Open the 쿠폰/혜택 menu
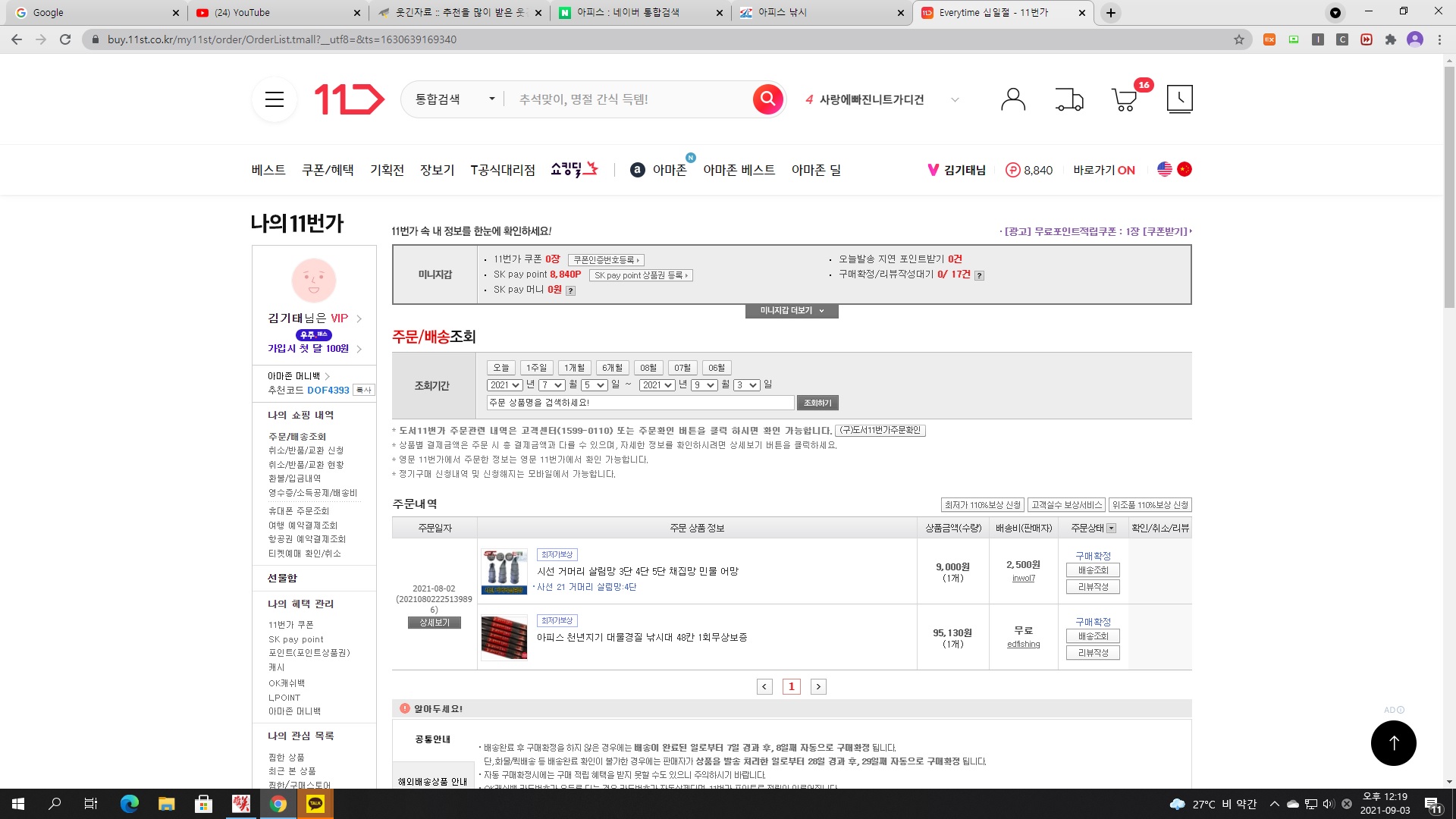This screenshot has width=1456, height=819. [x=328, y=170]
